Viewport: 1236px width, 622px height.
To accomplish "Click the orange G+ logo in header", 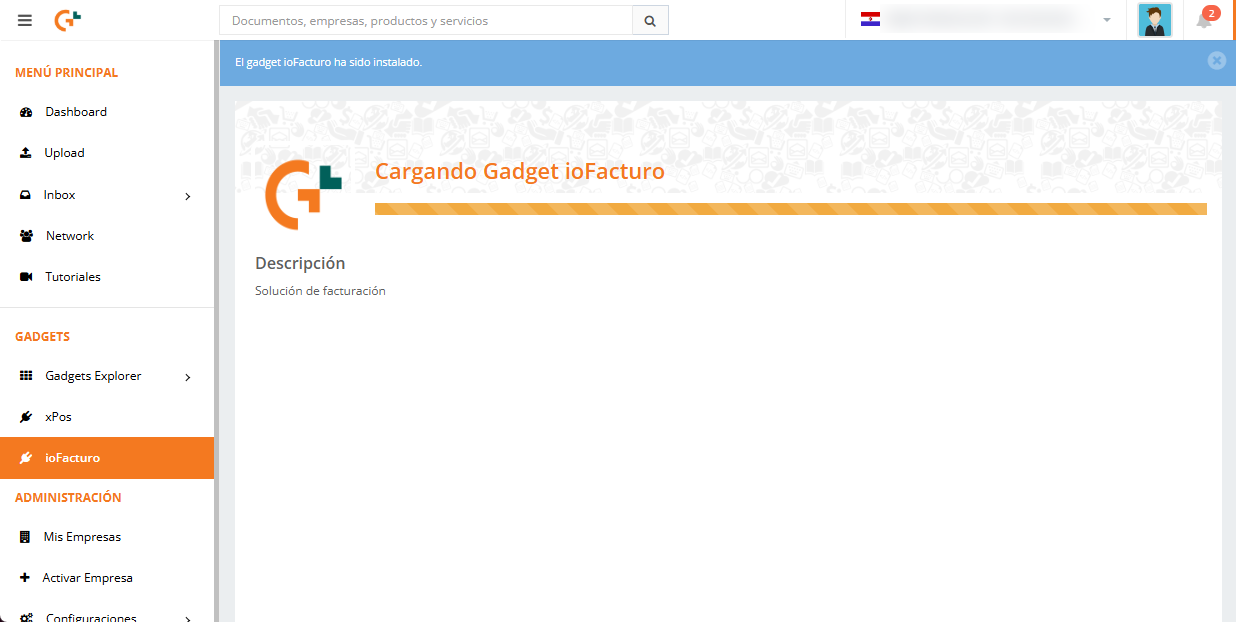I will coord(68,19).
